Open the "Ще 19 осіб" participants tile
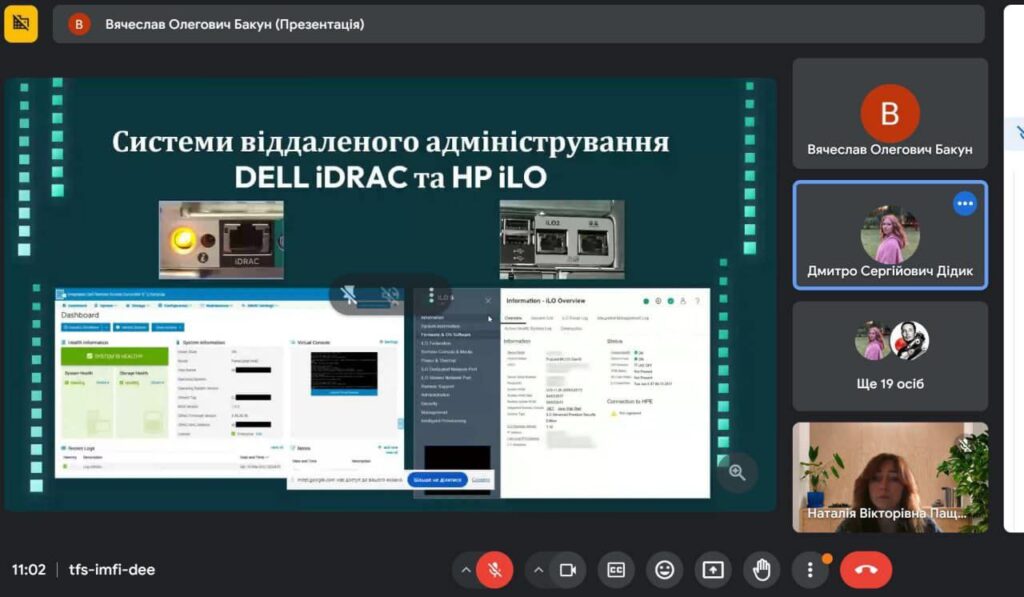Image resolution: width=1024 pixels, height=597 pixels. coord(889,356)
